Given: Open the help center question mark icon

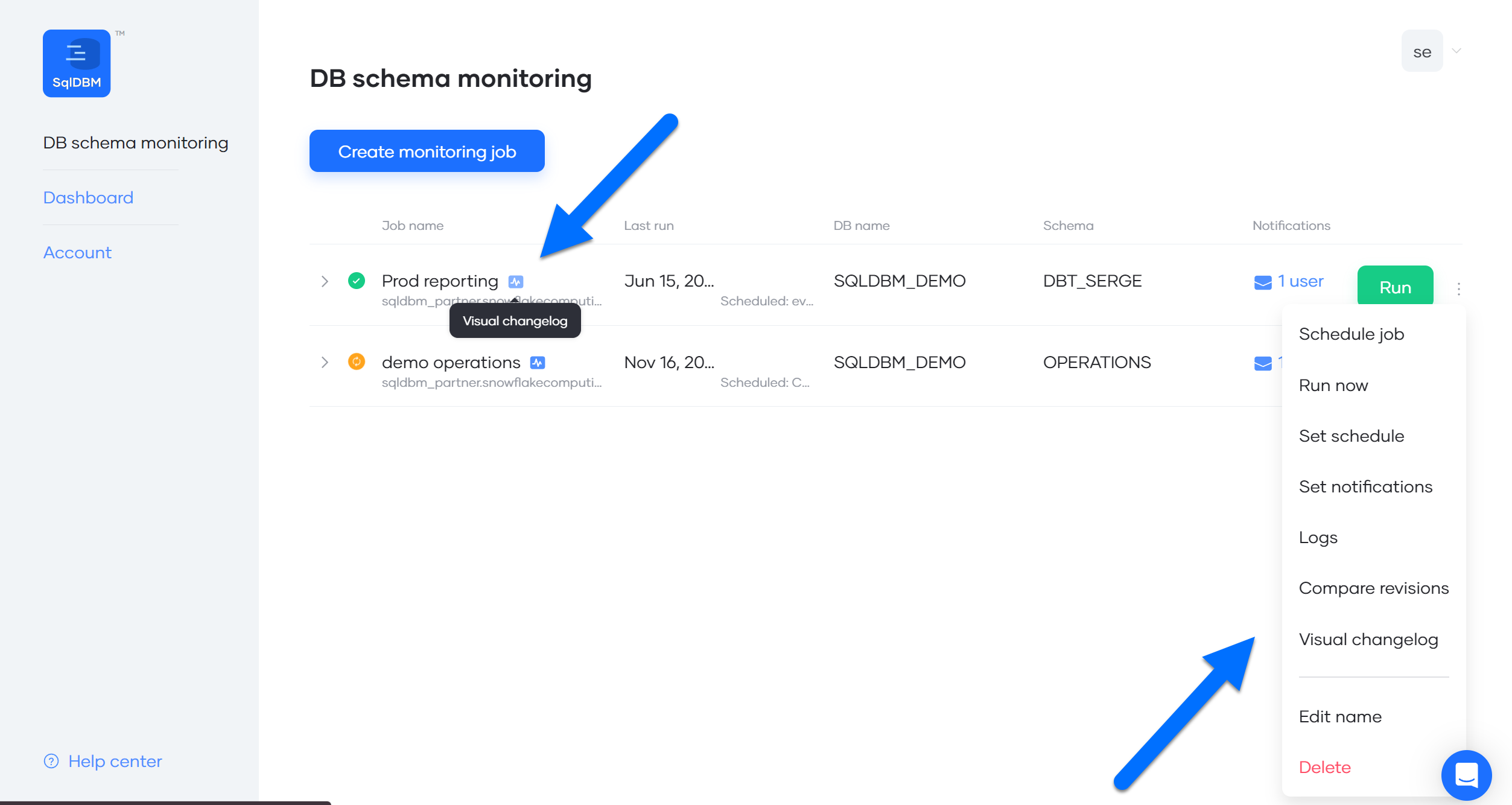Looking at the screenshot, I should point(51,761).
